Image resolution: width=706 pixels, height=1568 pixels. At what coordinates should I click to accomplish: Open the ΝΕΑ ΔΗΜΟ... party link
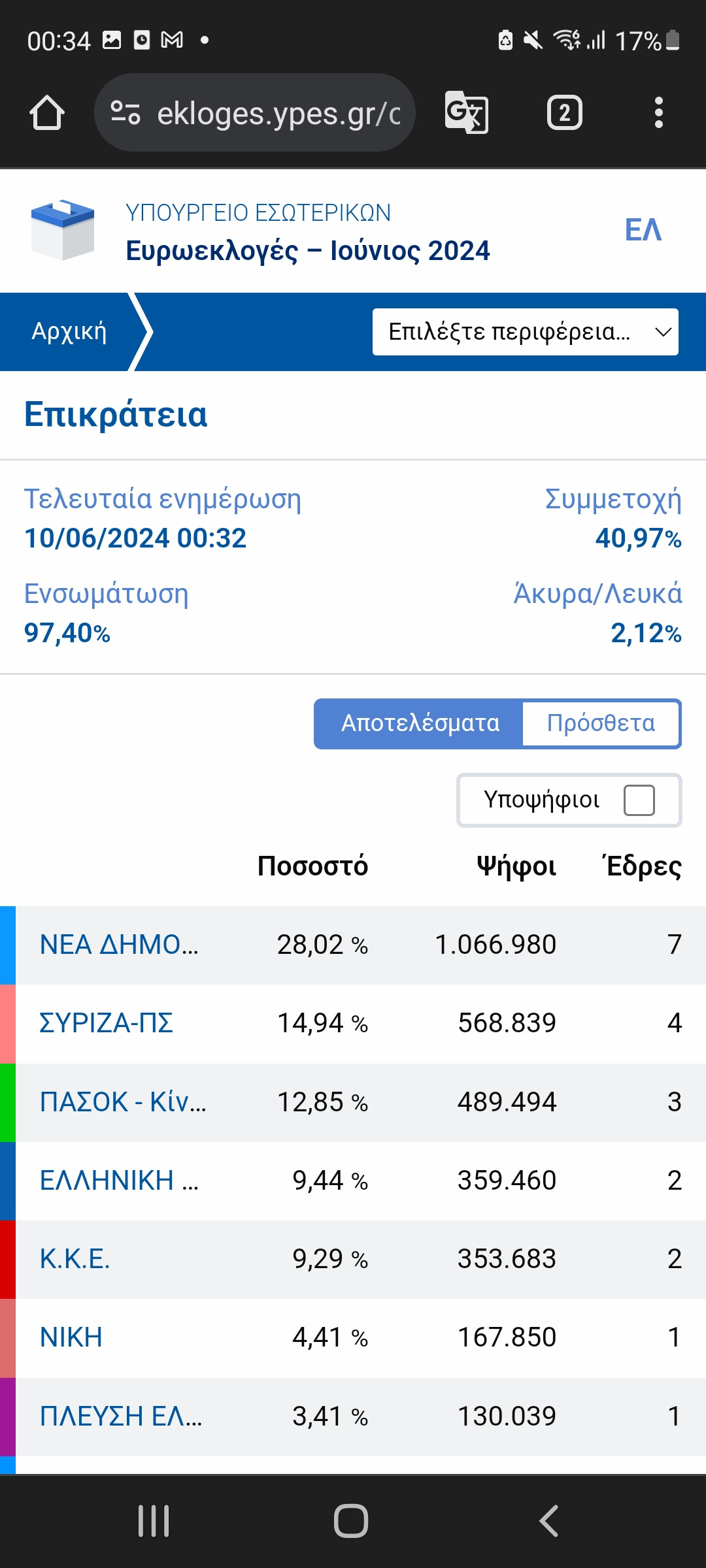[119, 945]
